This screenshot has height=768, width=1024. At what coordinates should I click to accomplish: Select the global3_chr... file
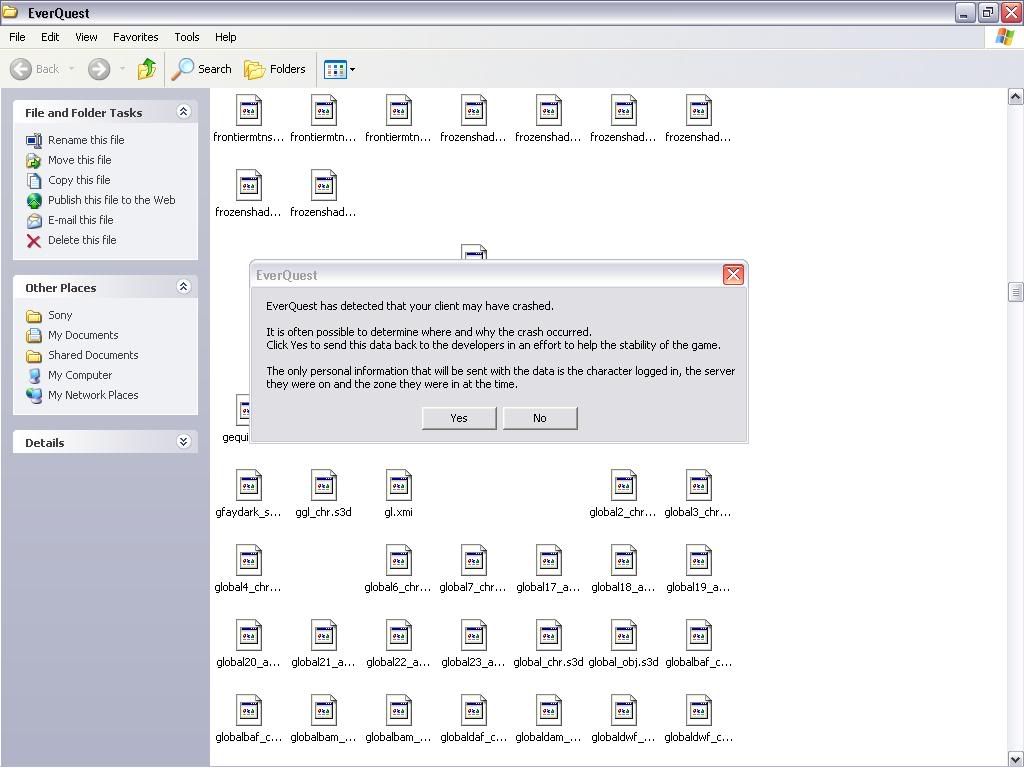(698, 494)
